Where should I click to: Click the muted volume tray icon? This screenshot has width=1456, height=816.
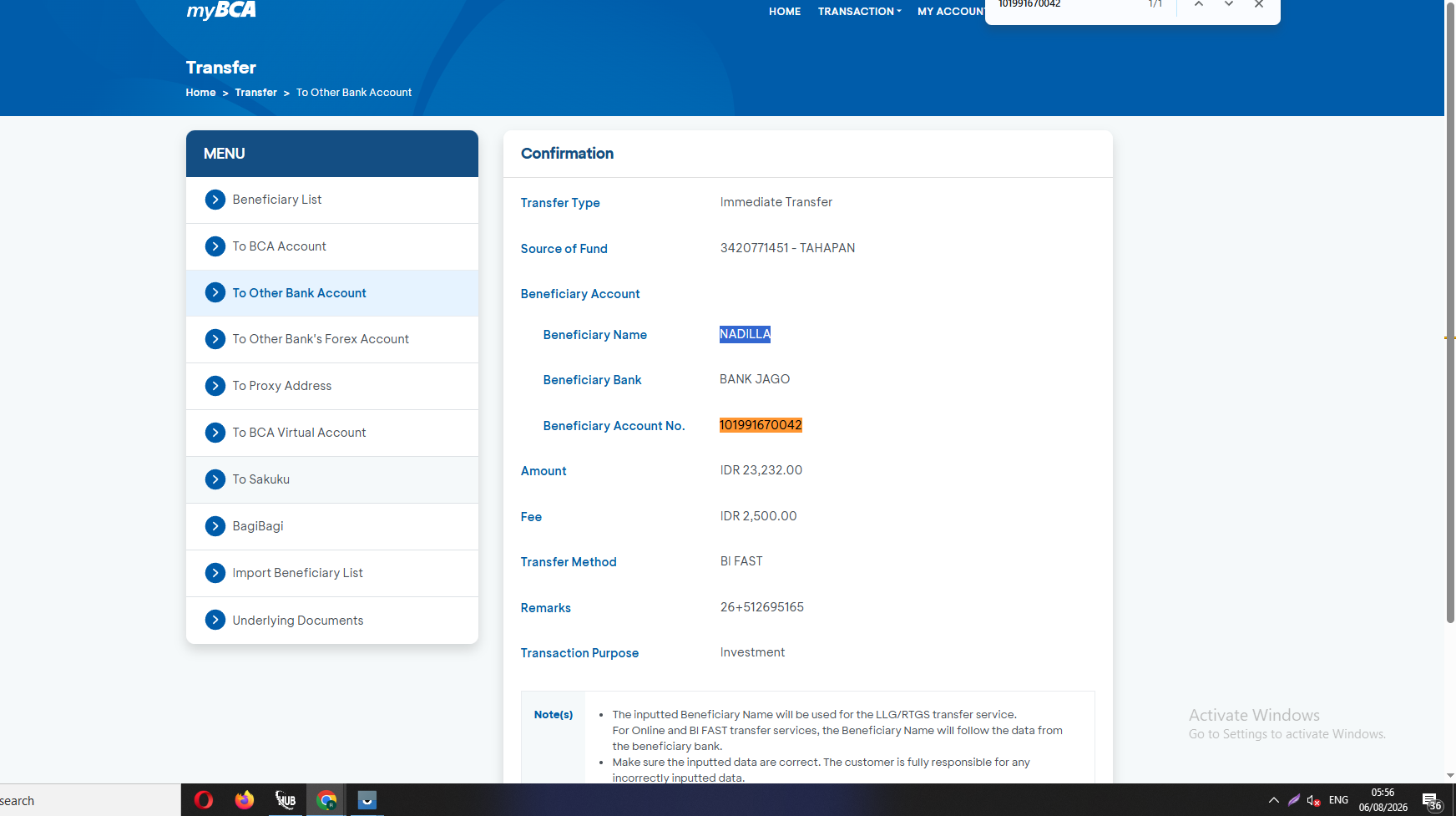(1314, 800)
